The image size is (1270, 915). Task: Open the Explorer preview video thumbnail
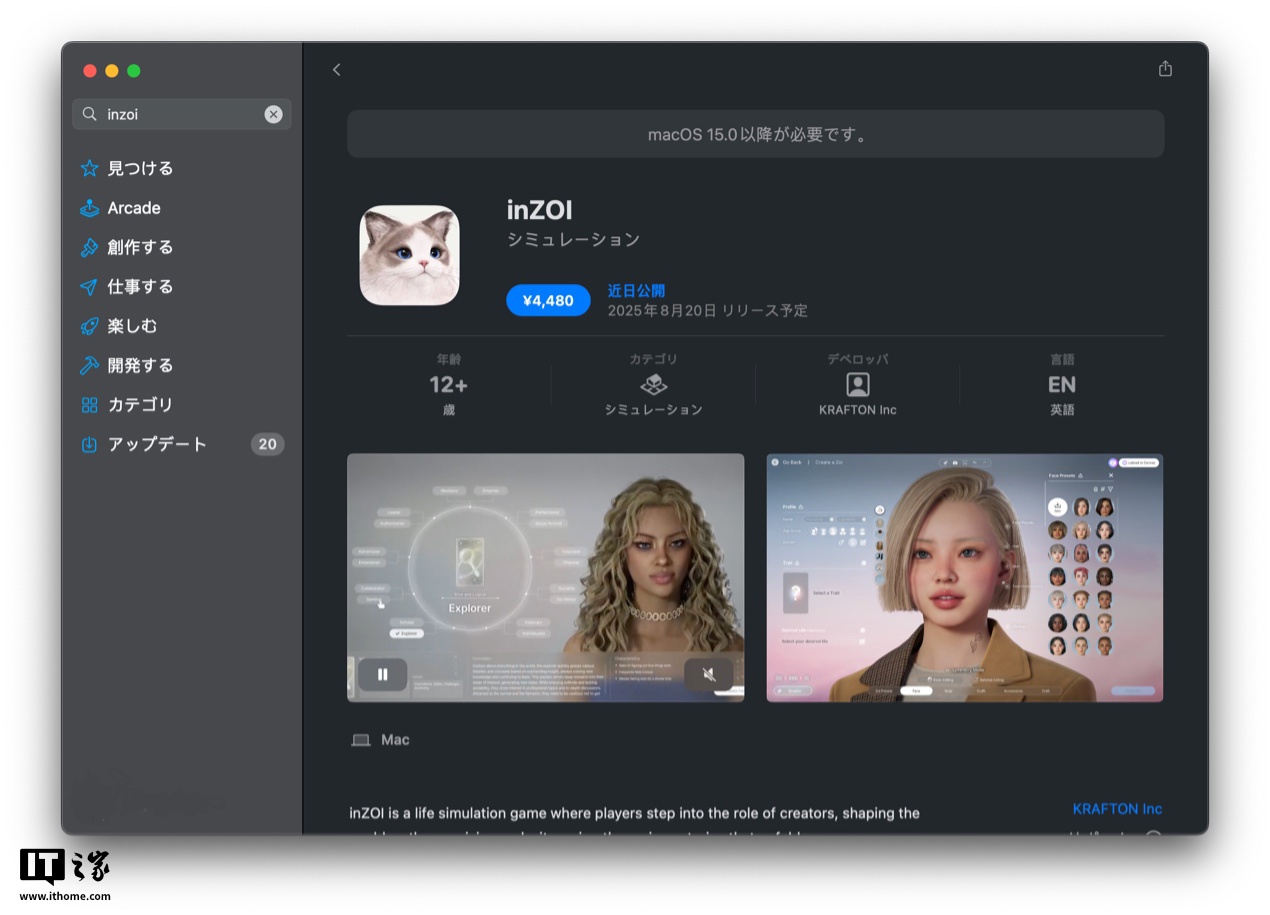coord(545,578)
